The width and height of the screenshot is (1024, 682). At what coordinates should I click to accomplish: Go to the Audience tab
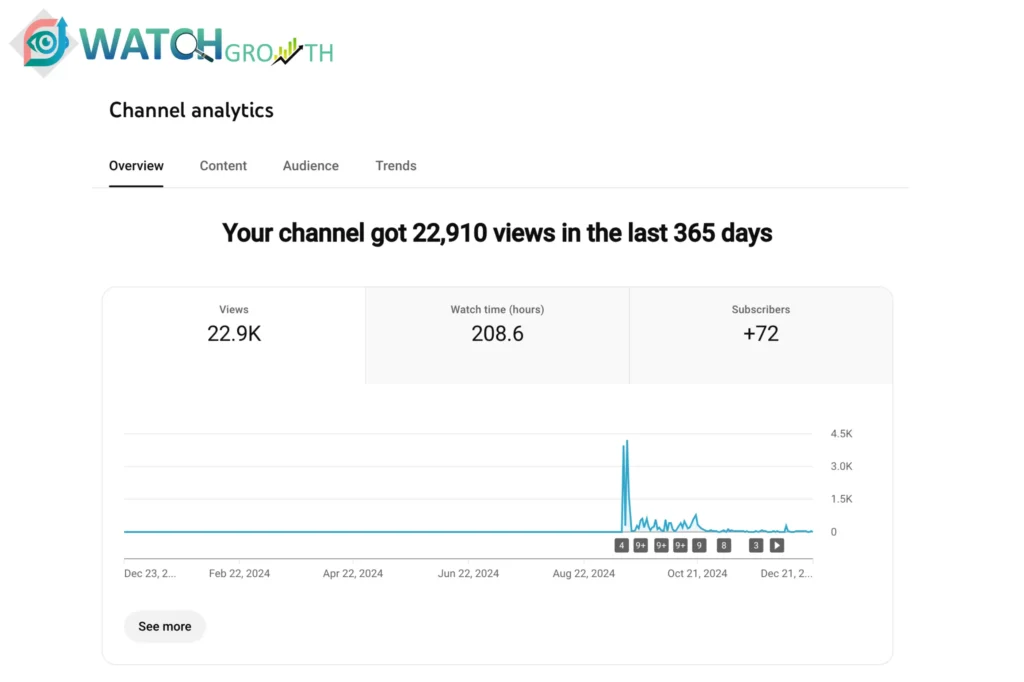click(x=310, y=166)
